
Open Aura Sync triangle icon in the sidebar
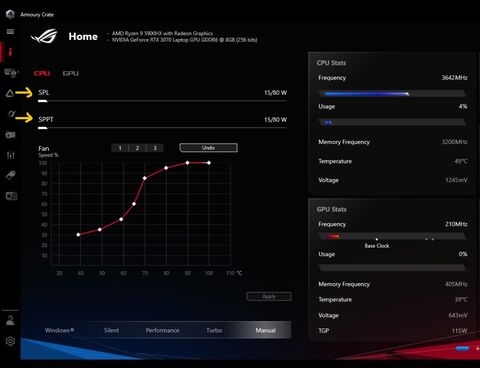10,93
